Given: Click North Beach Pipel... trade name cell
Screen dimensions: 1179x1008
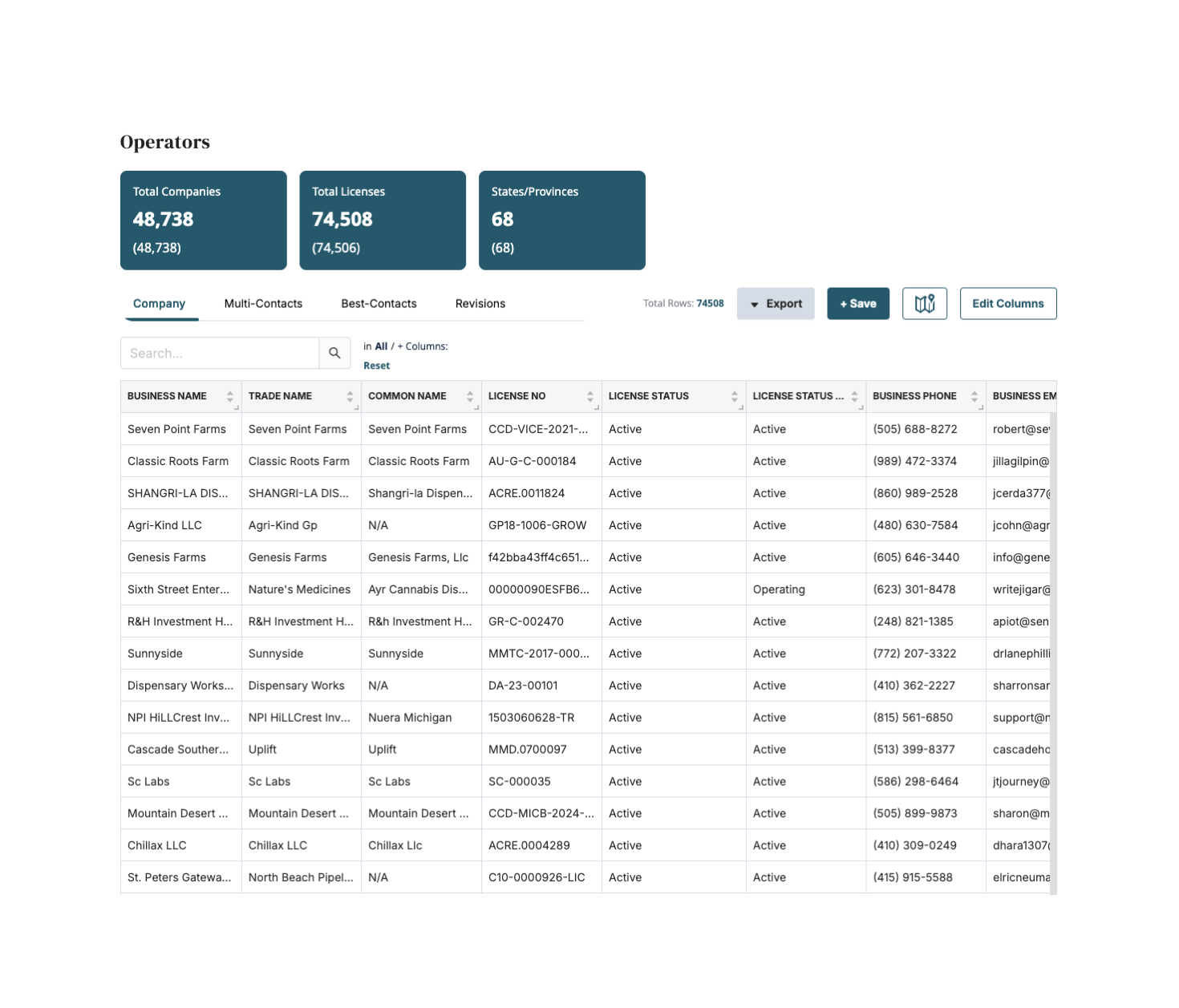Looking at the screenshot, I should [x=301, y=877].
